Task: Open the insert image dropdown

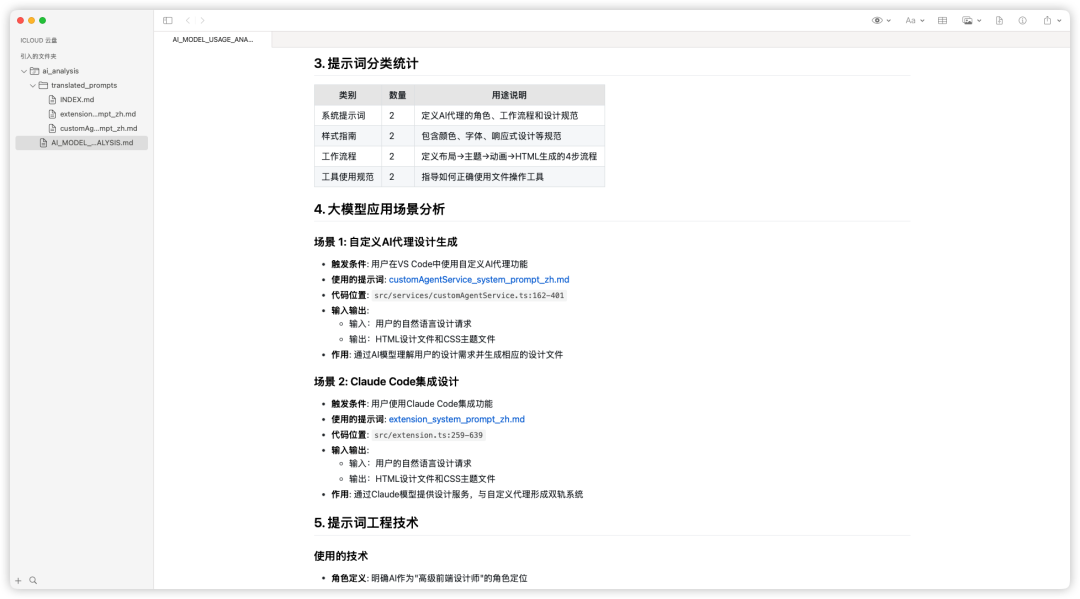Action: click(971, 20)
